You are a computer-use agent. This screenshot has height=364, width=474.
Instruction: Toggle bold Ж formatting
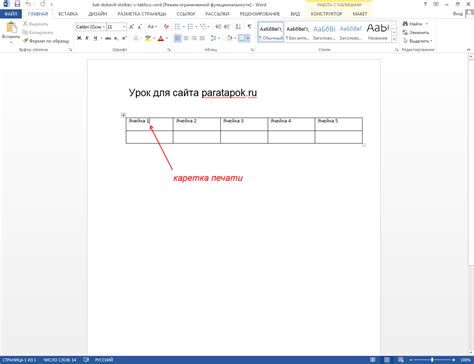click(79, 39)
